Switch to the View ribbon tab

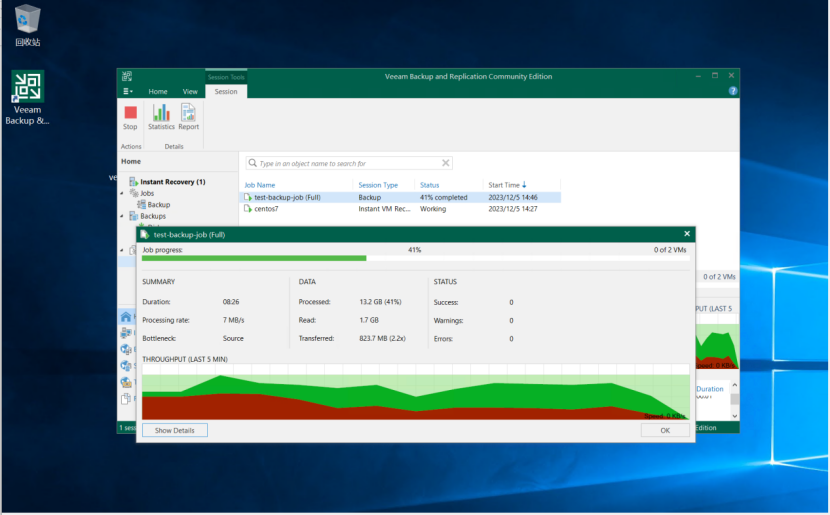(x=190, y=92)
